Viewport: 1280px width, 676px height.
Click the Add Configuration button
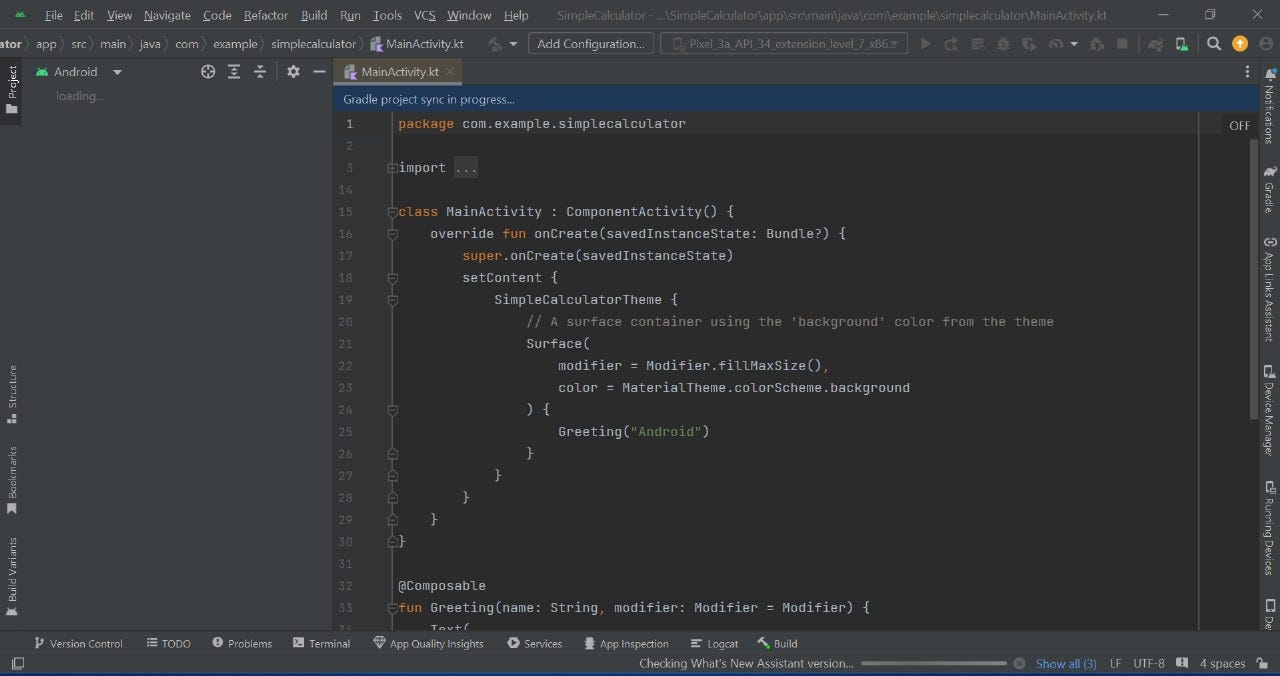591,44
